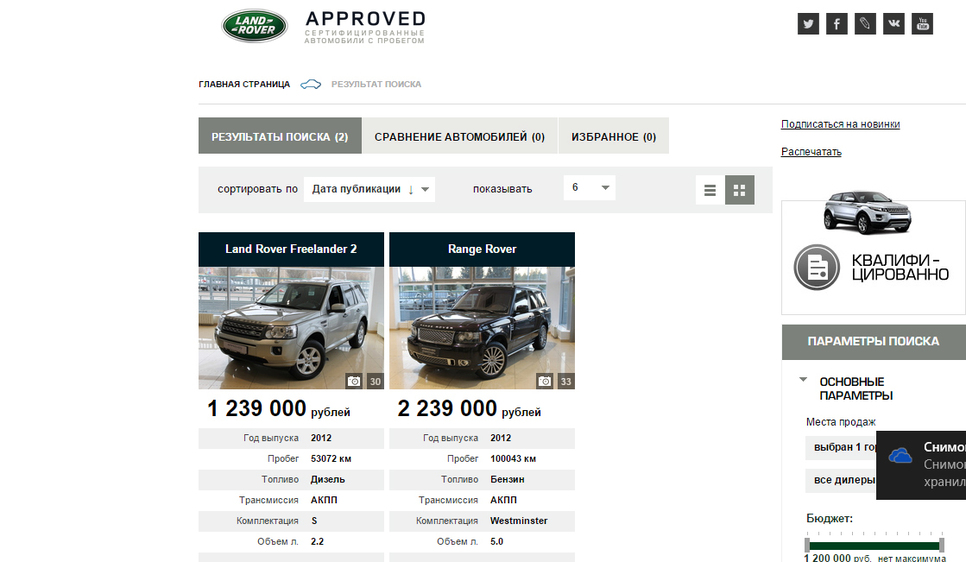966x562 pixels.
Task: Open the silver Freelander 2 photo
Action: point(291,328)
